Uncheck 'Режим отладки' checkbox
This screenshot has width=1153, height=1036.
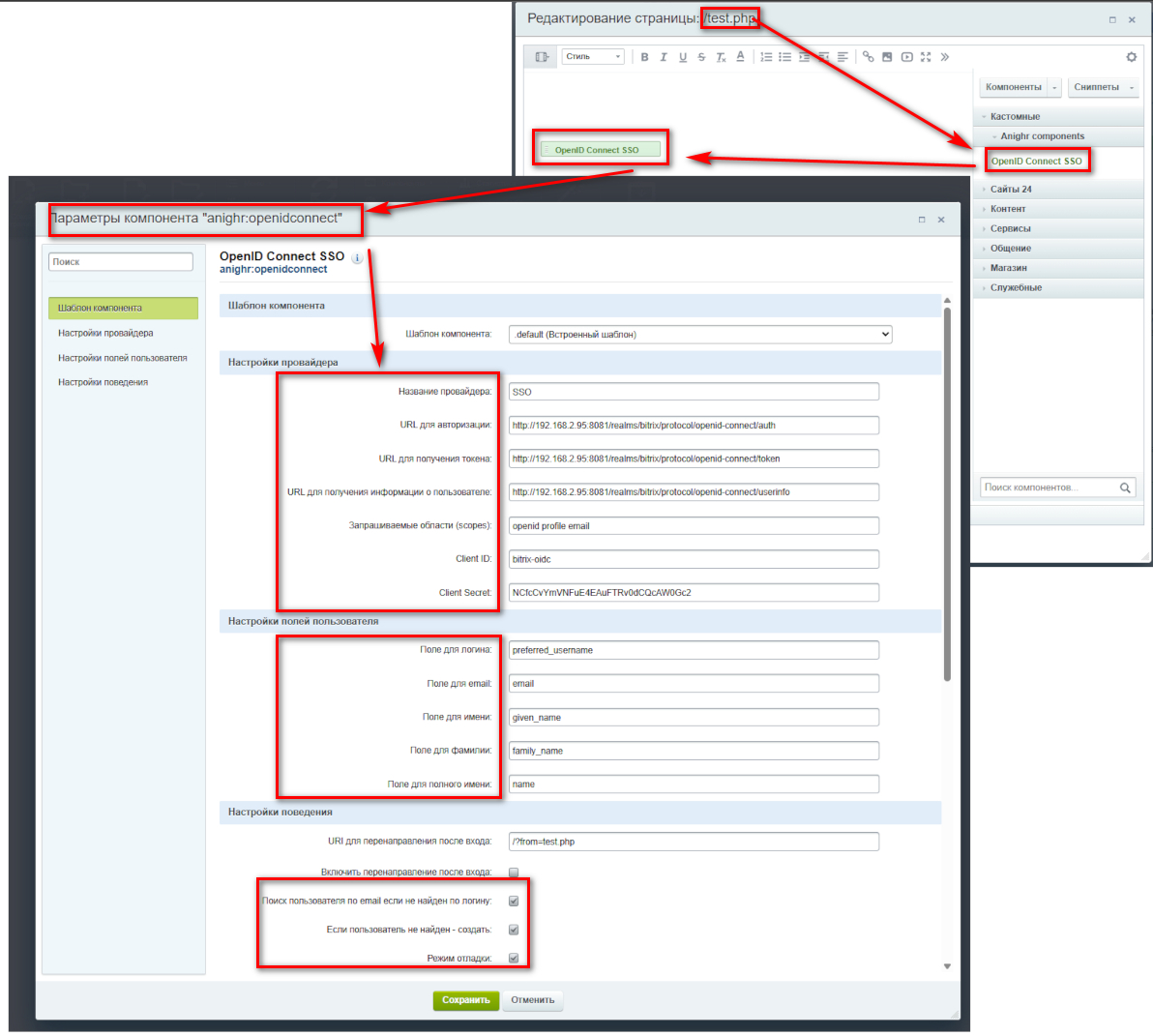(x=513, y=958)
